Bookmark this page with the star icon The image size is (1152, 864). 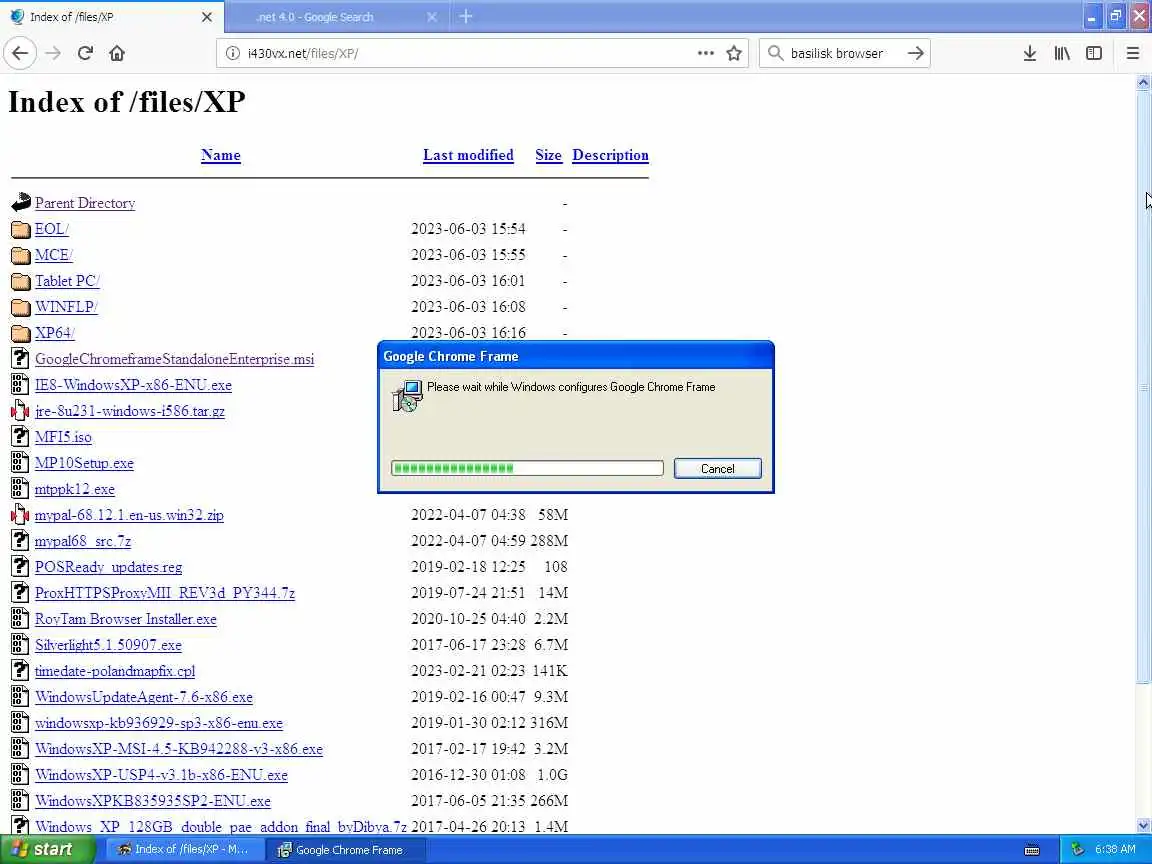coord(733,53)
